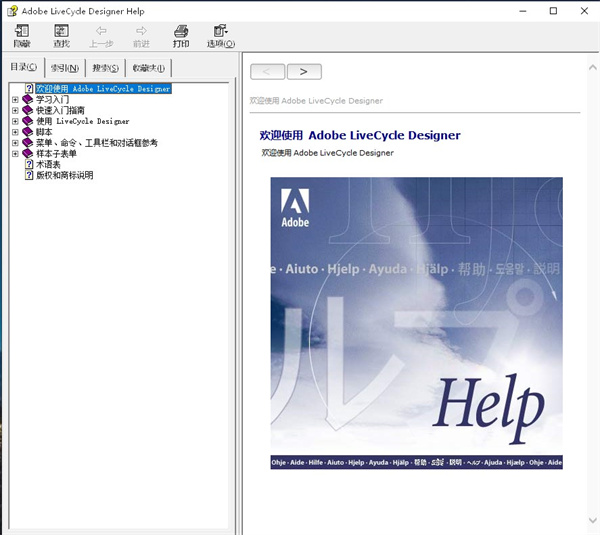Switch to the Search (搜索) tab

coord(105,68)
